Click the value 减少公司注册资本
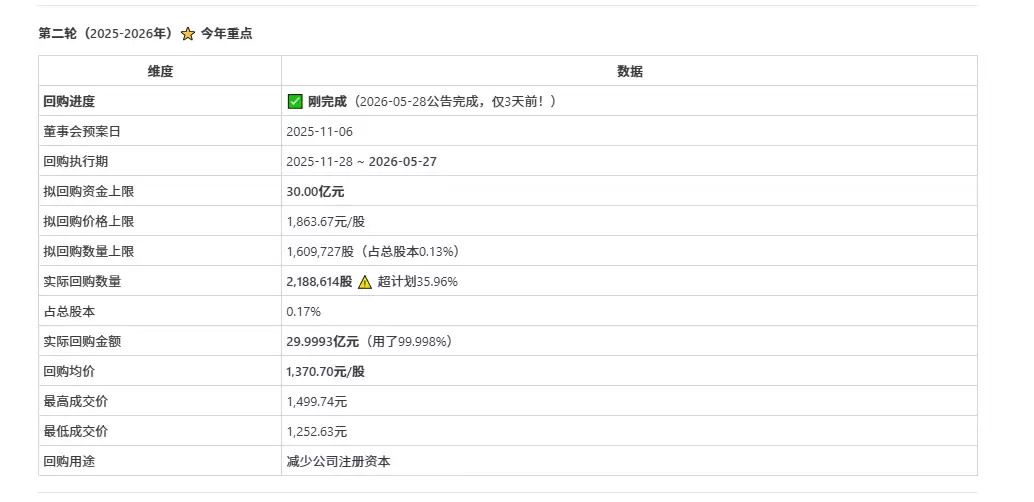Viewport: 1034px width, 502px height. [x=338, y=462]
